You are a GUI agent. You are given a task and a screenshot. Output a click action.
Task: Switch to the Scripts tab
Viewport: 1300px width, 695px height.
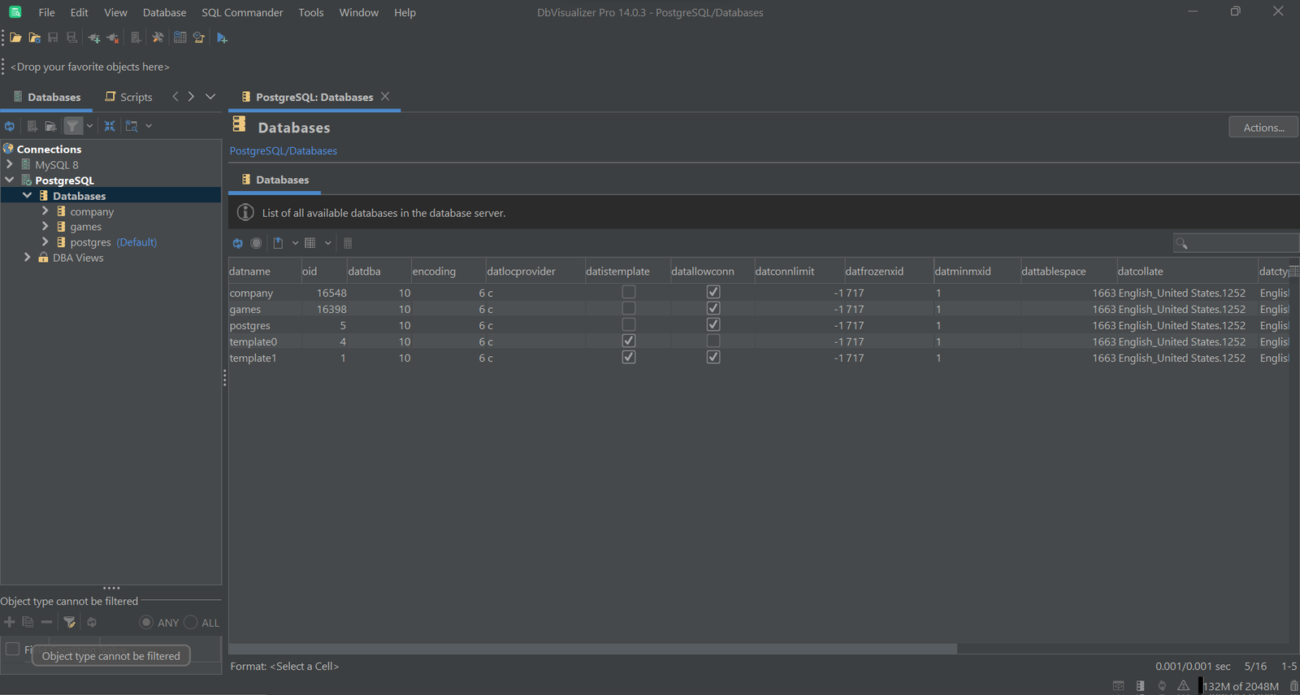tap(128, 96)
